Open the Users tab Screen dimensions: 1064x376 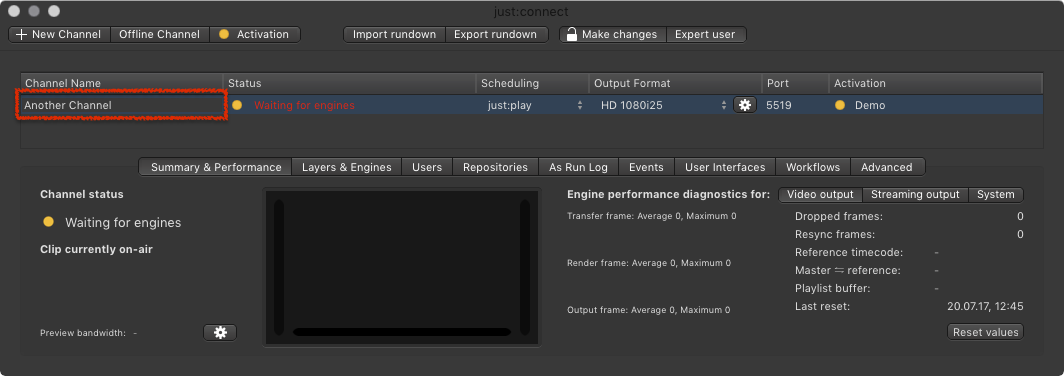click(x=427, y=167)
